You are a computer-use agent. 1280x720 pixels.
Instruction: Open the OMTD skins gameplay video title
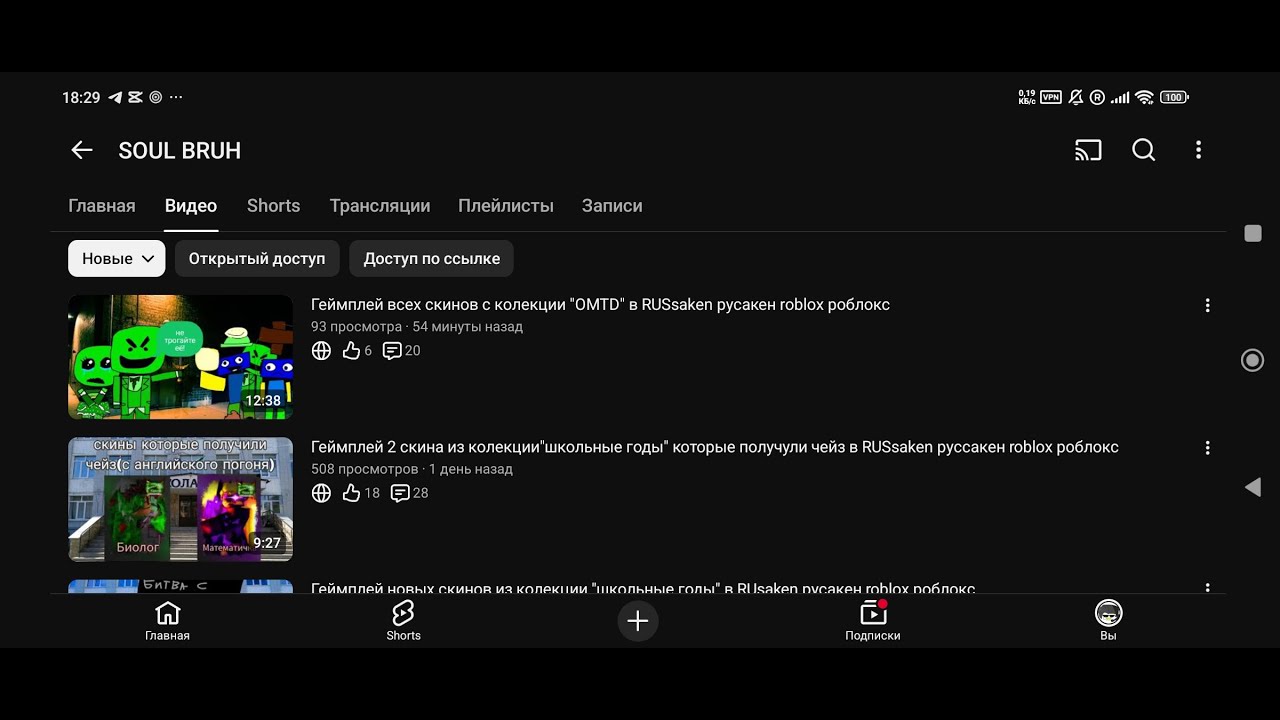[600, 305]
